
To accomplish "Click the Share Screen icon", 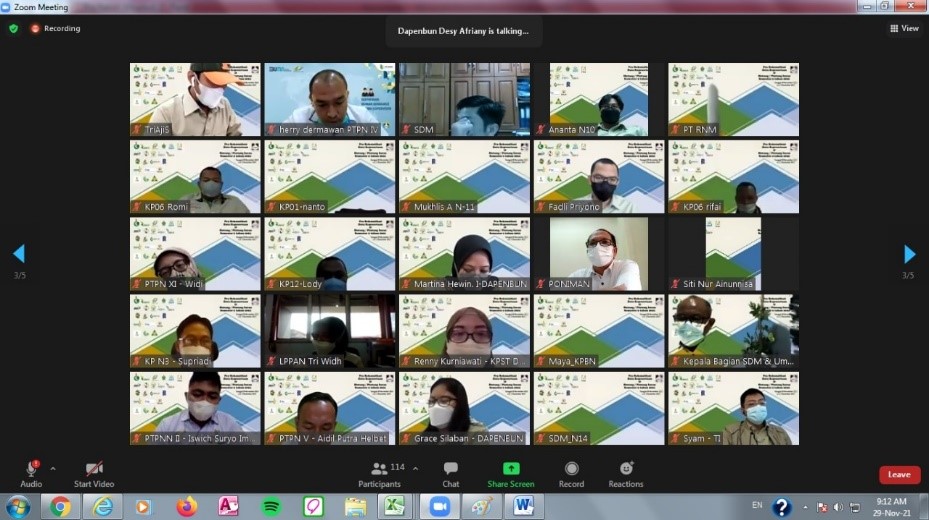I will (x=511, y=469).
